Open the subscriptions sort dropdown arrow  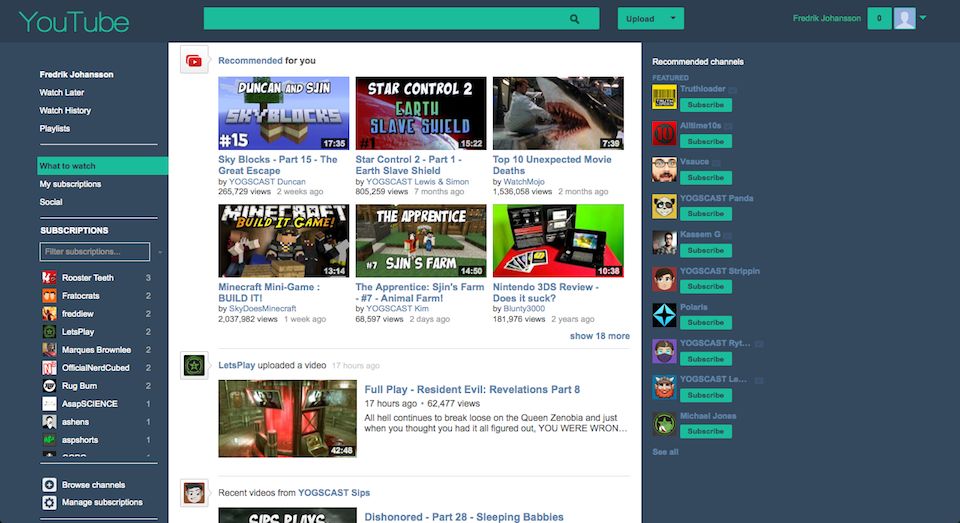click(x=160, y=252)
